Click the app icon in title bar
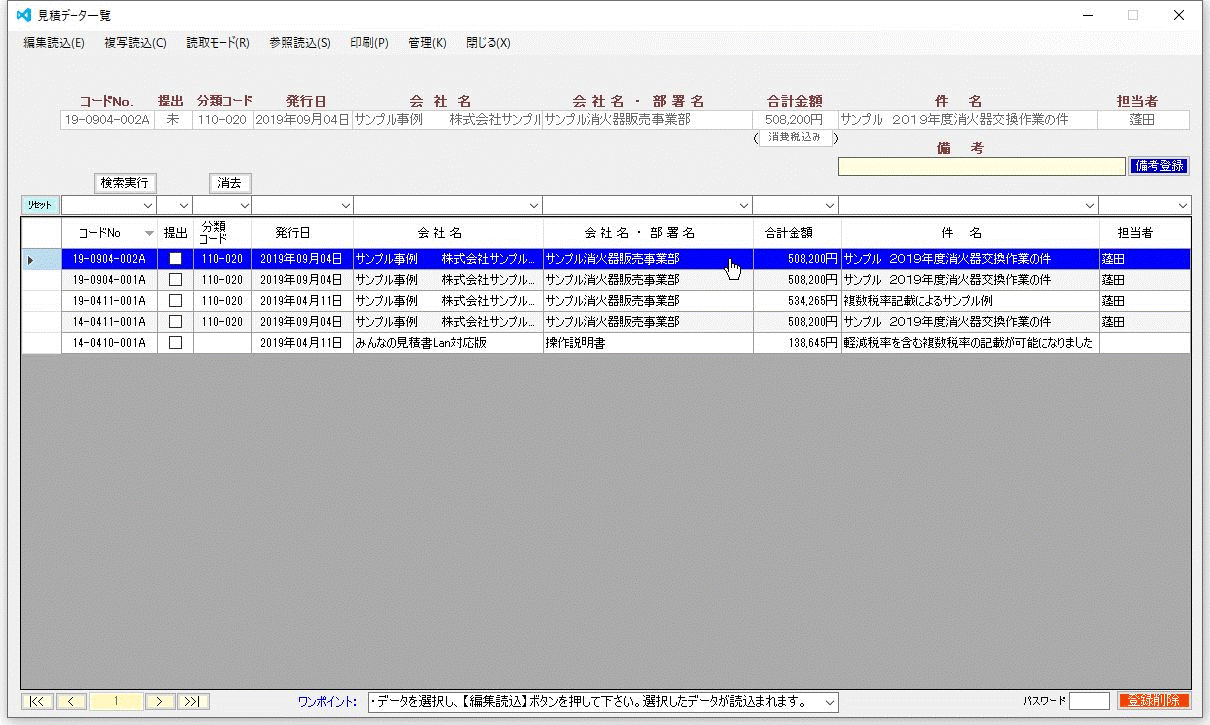The width and height of the screenshot is (1210, 725). point(25,15)
